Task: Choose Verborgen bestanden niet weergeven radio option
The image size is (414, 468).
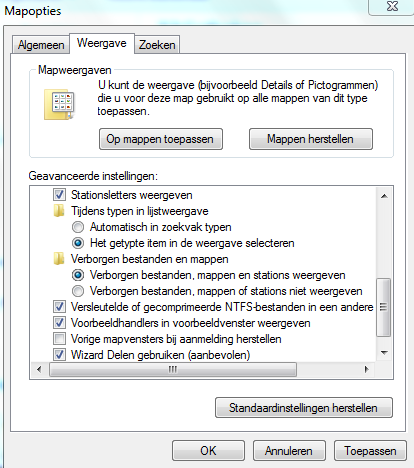Action: point(78,291)
